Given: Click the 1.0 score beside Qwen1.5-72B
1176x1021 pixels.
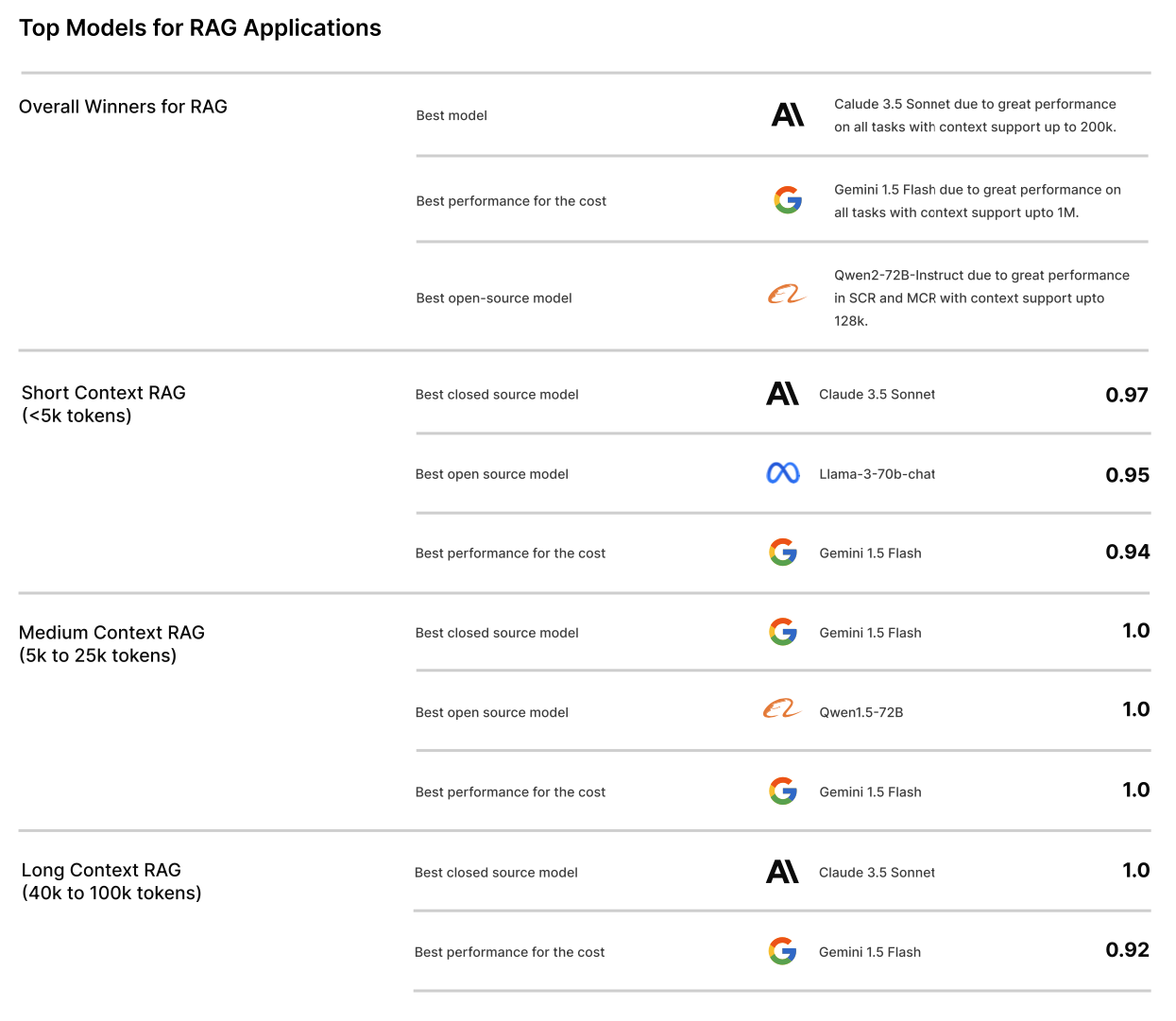Looking at the screenshot, I should click(1136, 709).
